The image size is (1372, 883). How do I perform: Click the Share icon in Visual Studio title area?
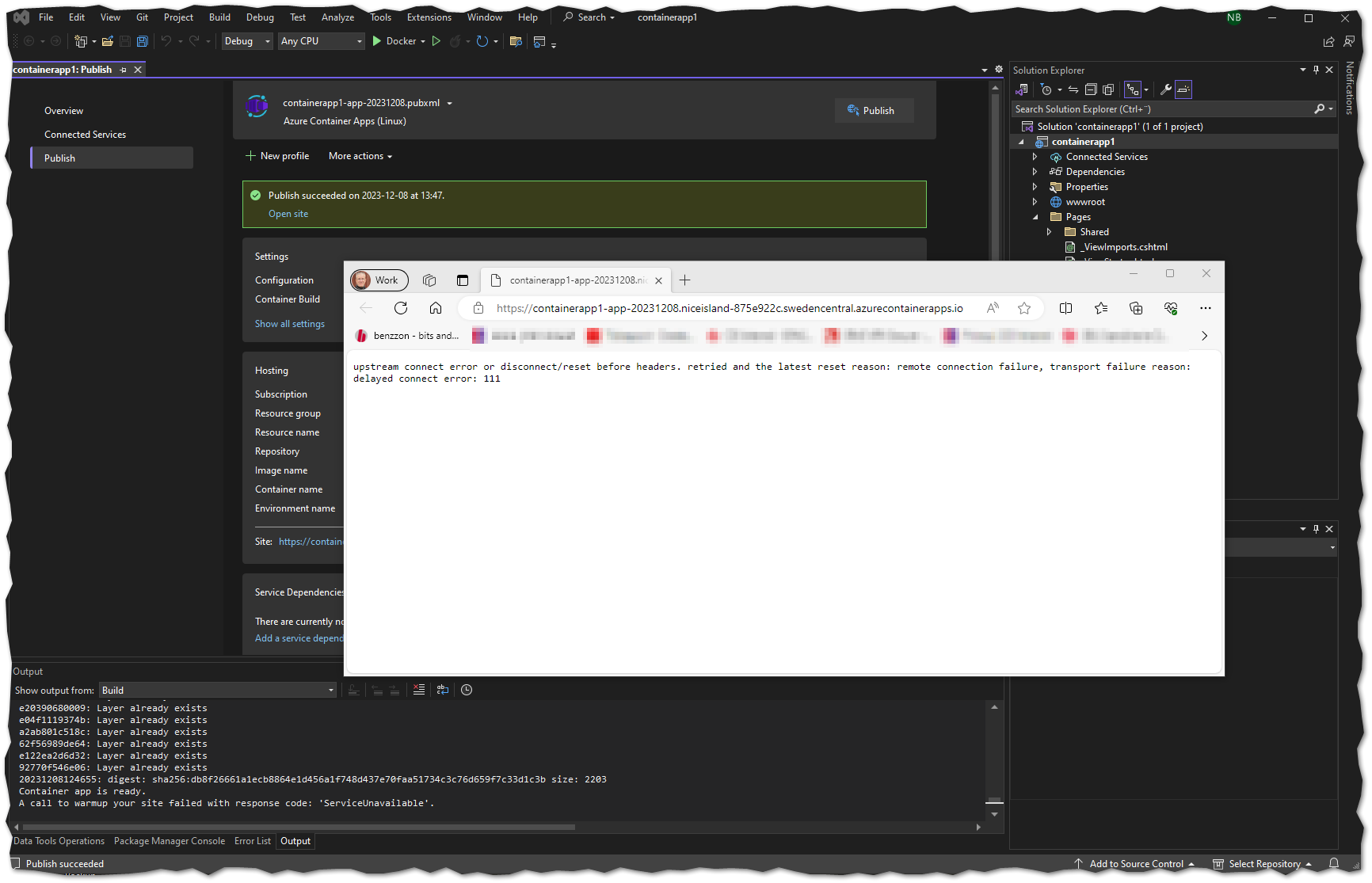click(x=1329, y=41)
